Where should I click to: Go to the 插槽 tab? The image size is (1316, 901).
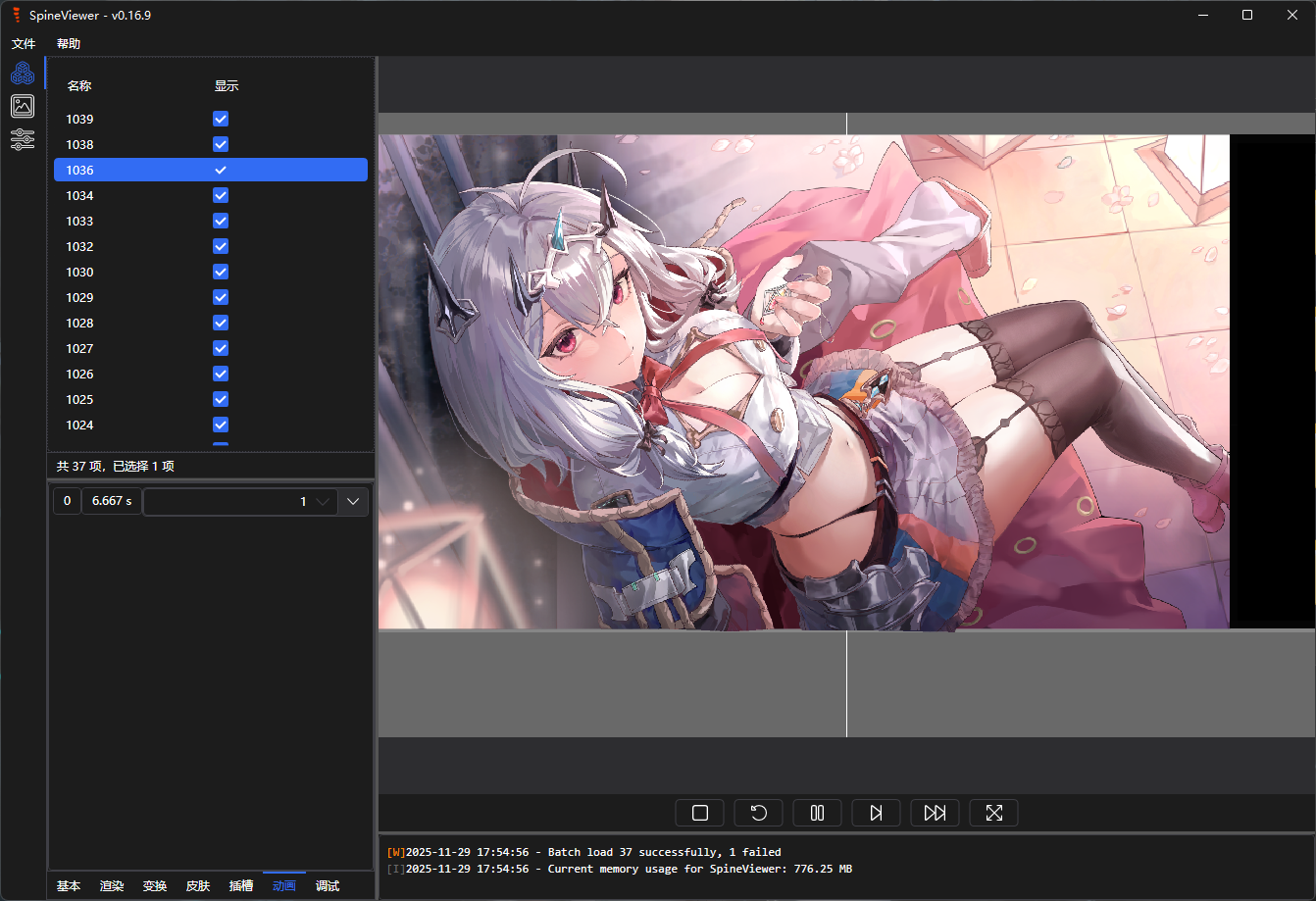pyautogui.click(x=241, y=886)
